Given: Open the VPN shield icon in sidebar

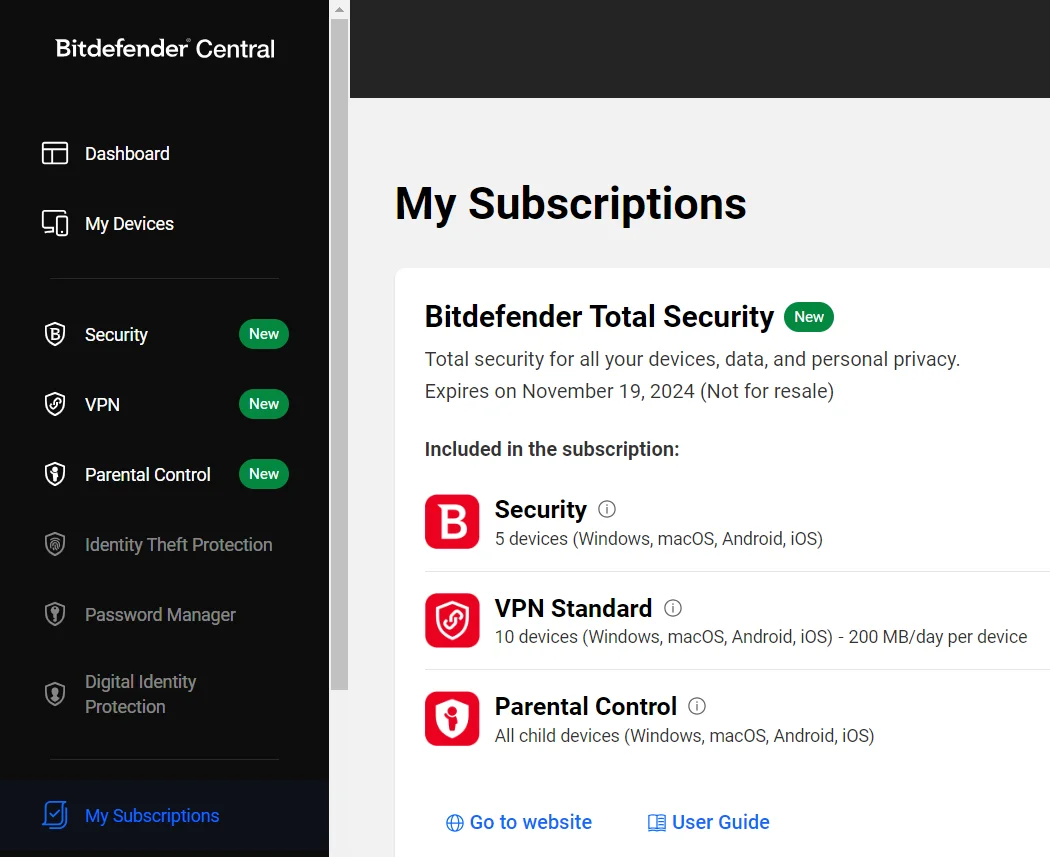Looking at the screenshot, I should pos(55,404).
